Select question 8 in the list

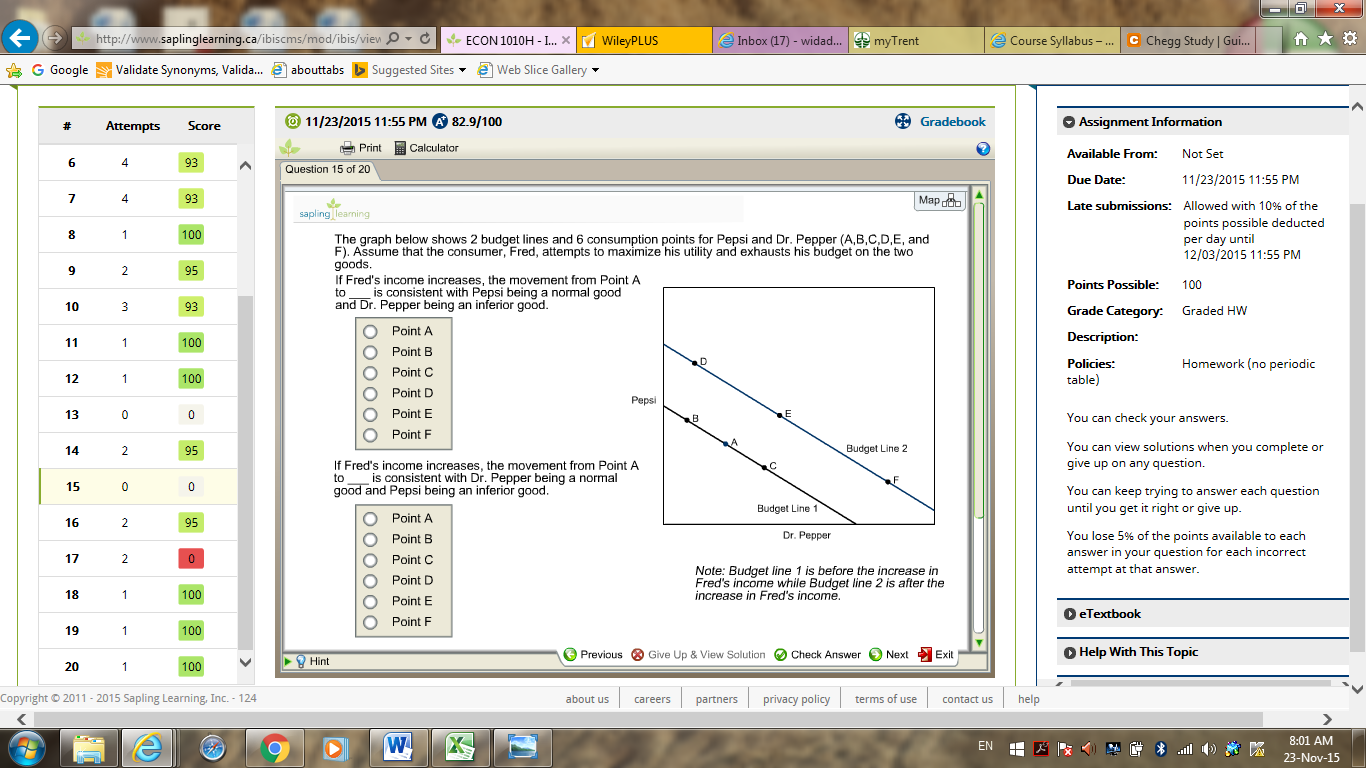(x=138, y=235)
